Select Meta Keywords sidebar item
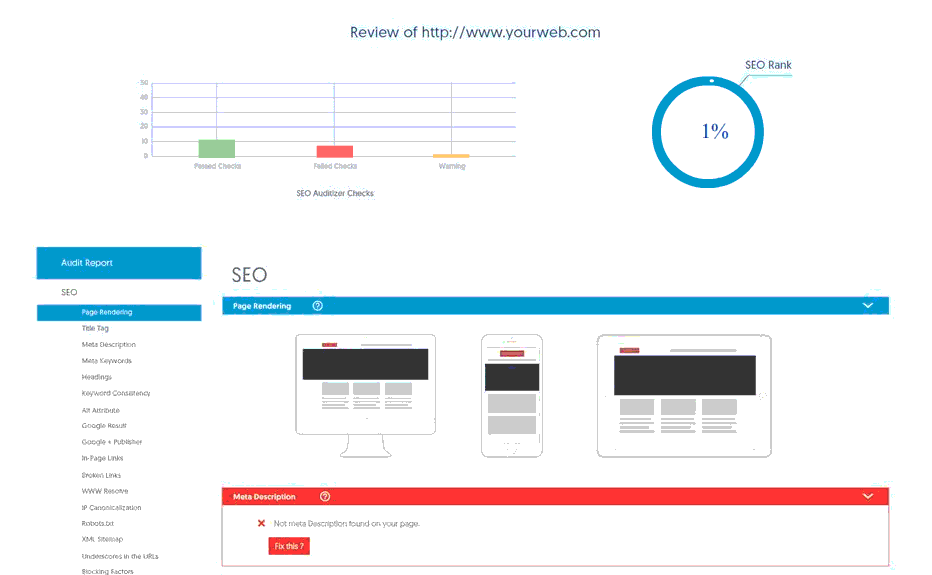 coord(106,361)
